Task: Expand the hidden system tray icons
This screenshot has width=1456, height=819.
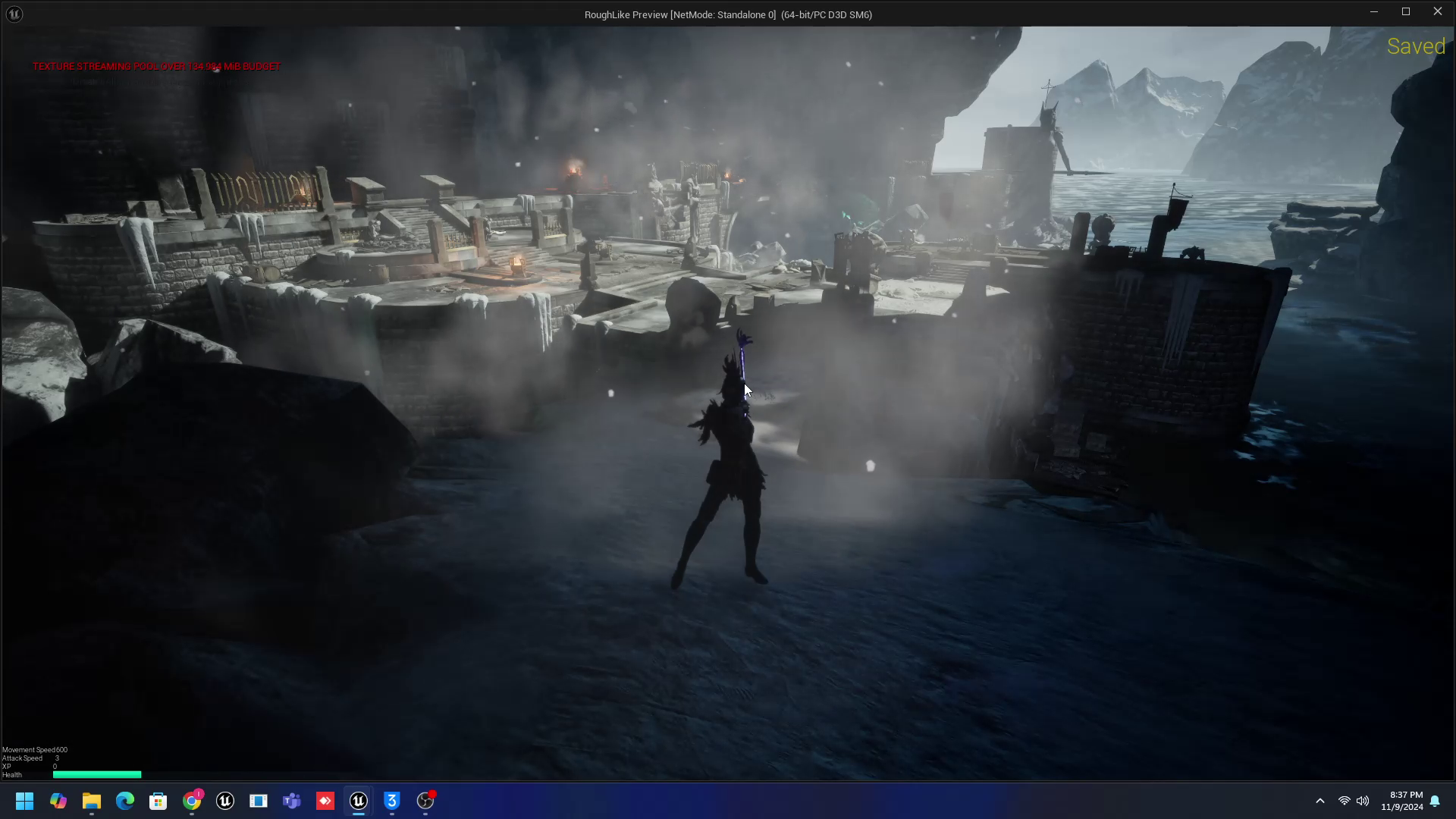Action: 1319,801
